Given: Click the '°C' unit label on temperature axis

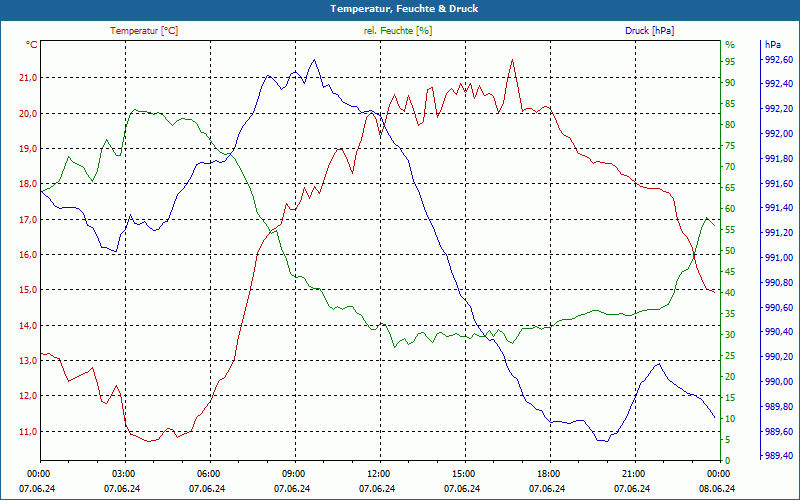Looking at the screenshot, I should (32, 45).
